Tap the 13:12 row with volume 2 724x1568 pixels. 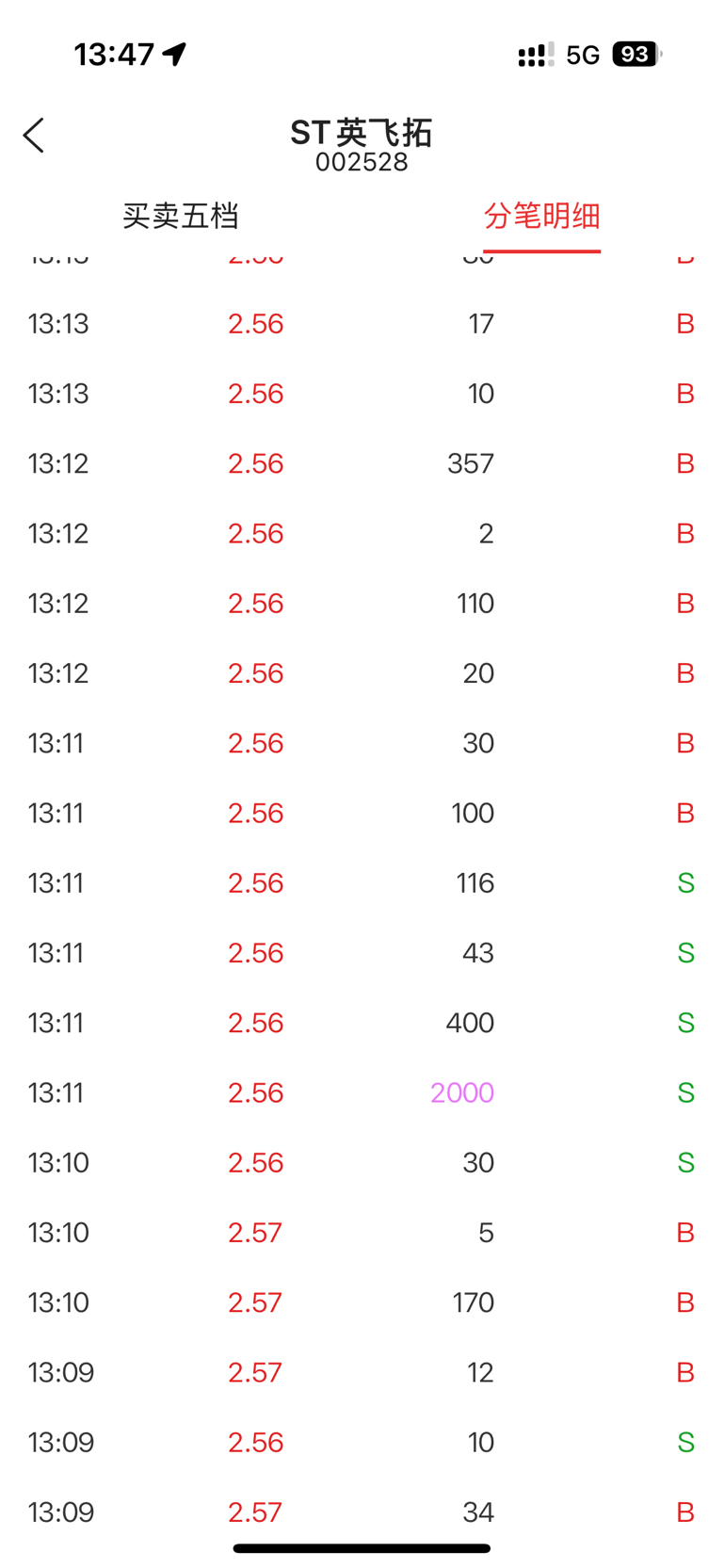tap(362, 533)
